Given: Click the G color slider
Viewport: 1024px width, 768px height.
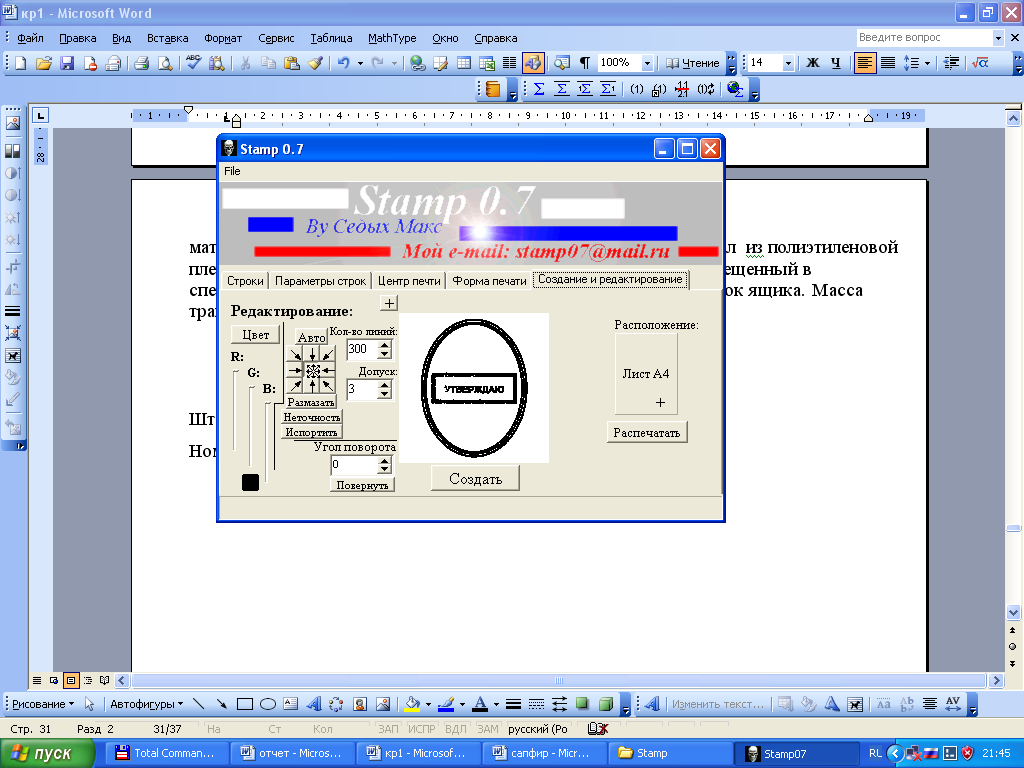Looking at the screenshot, I should click(251, 426).
